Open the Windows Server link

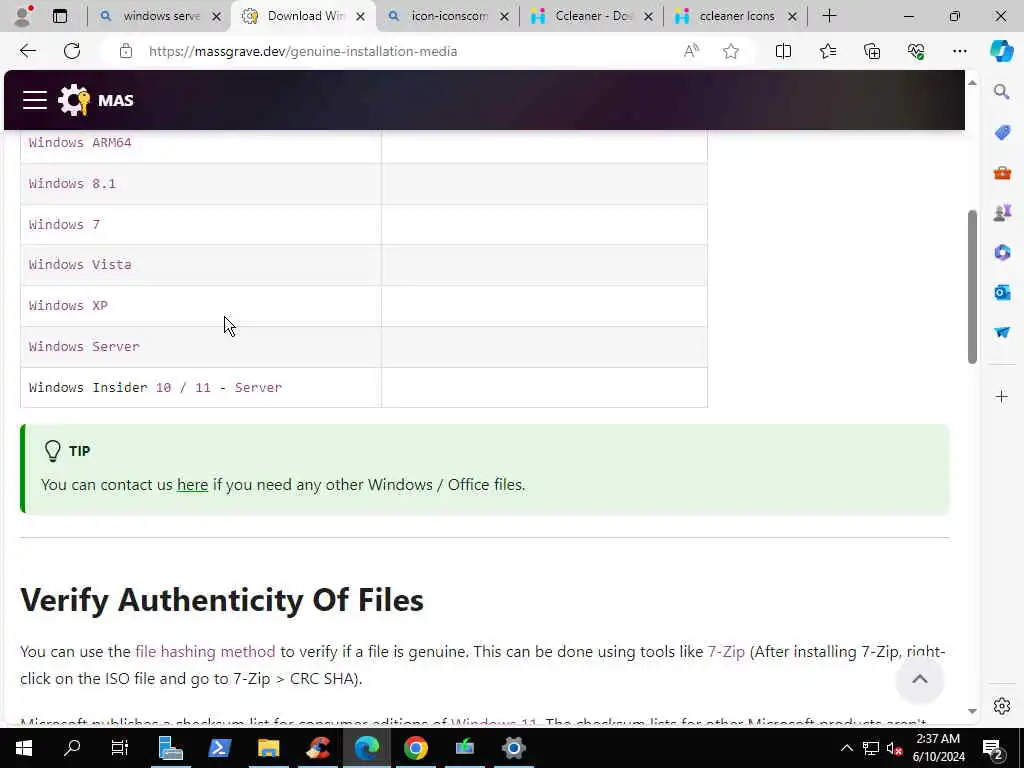(84, 347)
